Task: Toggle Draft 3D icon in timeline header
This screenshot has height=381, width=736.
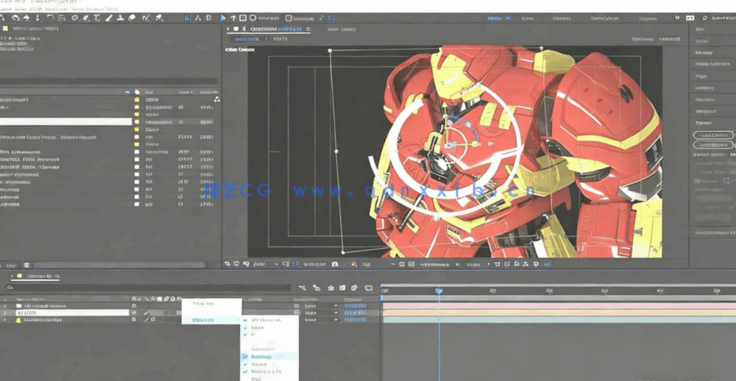Action: point(316,288)
